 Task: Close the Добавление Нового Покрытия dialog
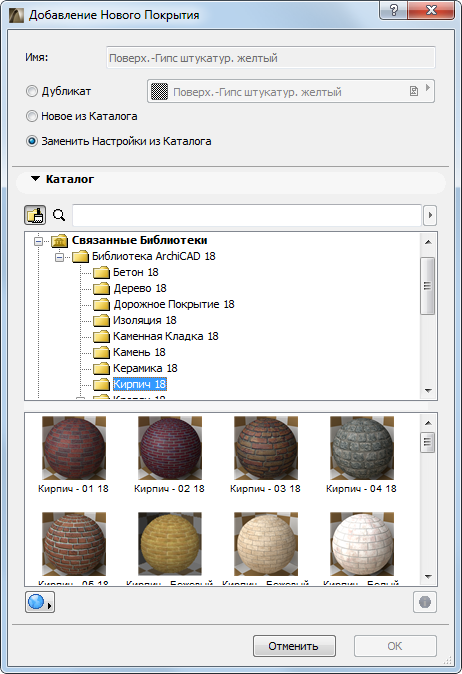431,10
